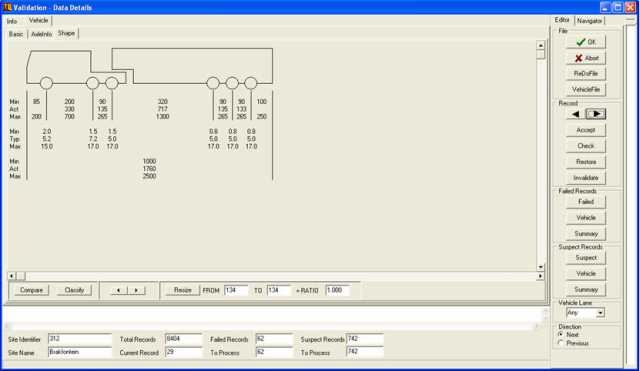Image resolution: width=640 pixels, height=371 pixels.
Task: Click the Failed records button
Action: point(586,202)
